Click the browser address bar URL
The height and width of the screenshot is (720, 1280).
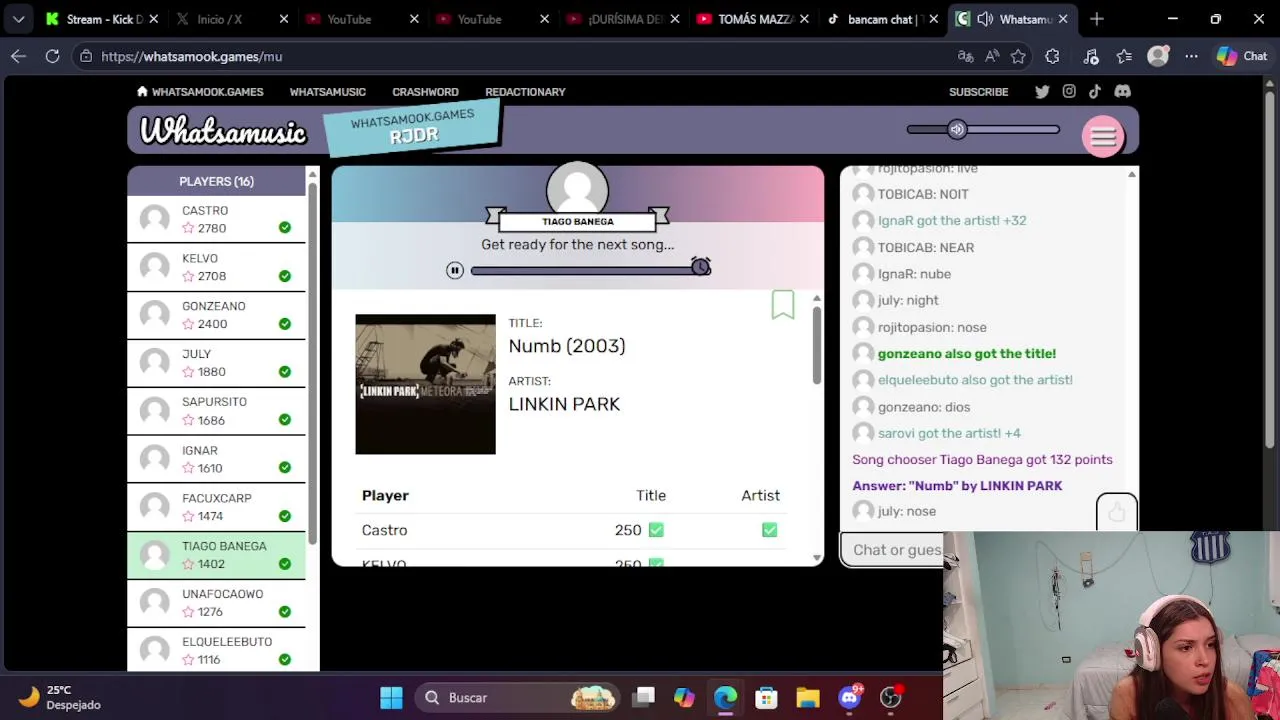(x=191, y=57)
